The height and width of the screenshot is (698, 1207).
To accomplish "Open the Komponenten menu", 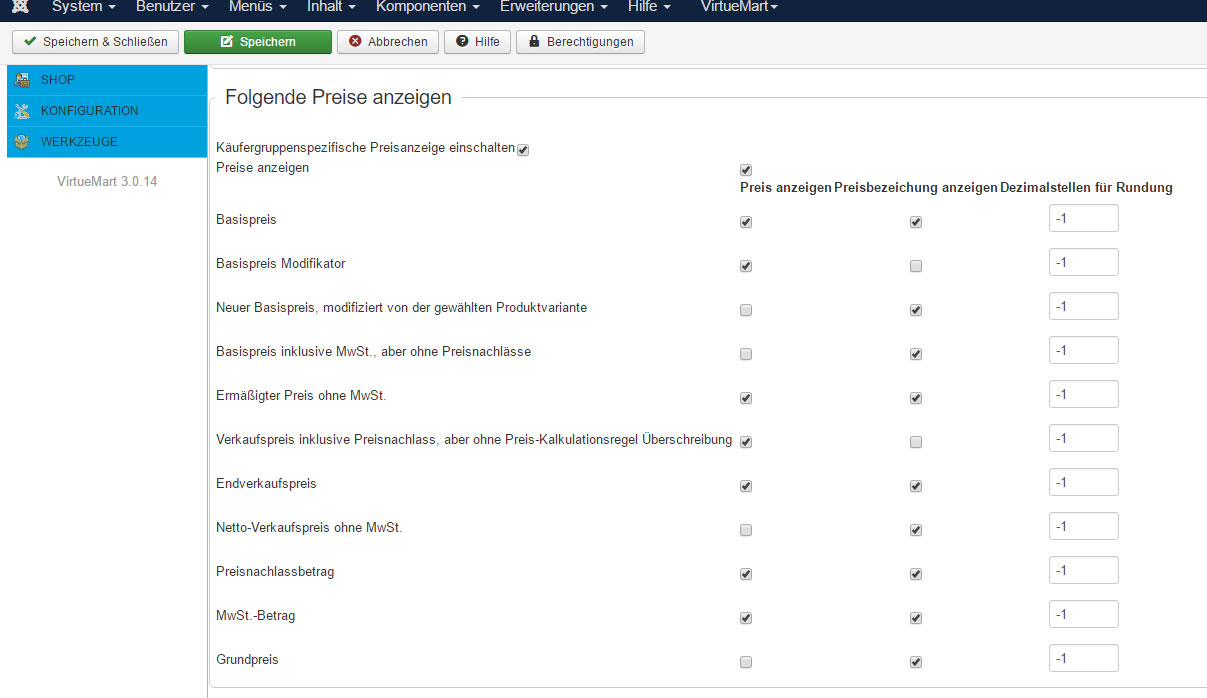I will 427,7.
